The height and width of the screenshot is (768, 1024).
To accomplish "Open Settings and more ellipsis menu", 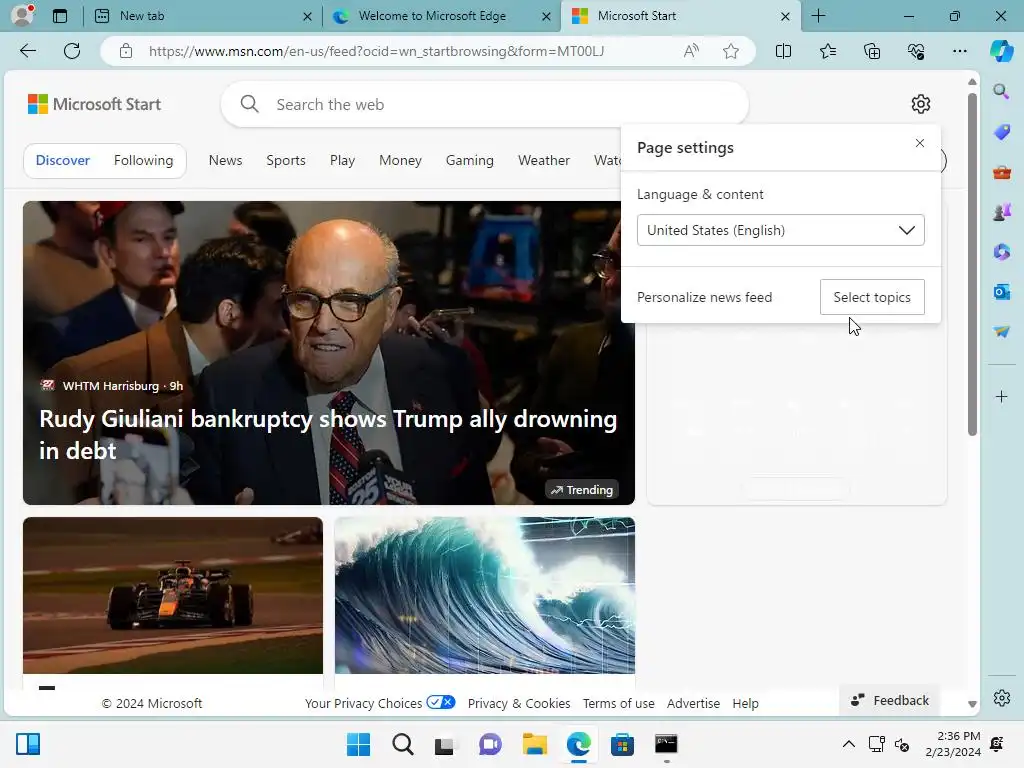I will tap(959, 51).
